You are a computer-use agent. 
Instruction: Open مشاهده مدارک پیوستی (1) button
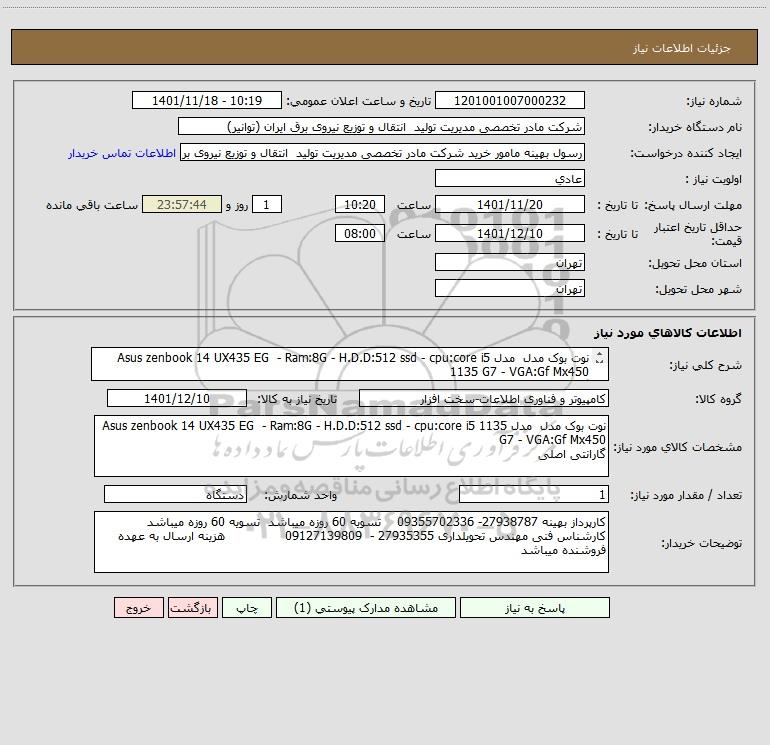pos(366,608)
